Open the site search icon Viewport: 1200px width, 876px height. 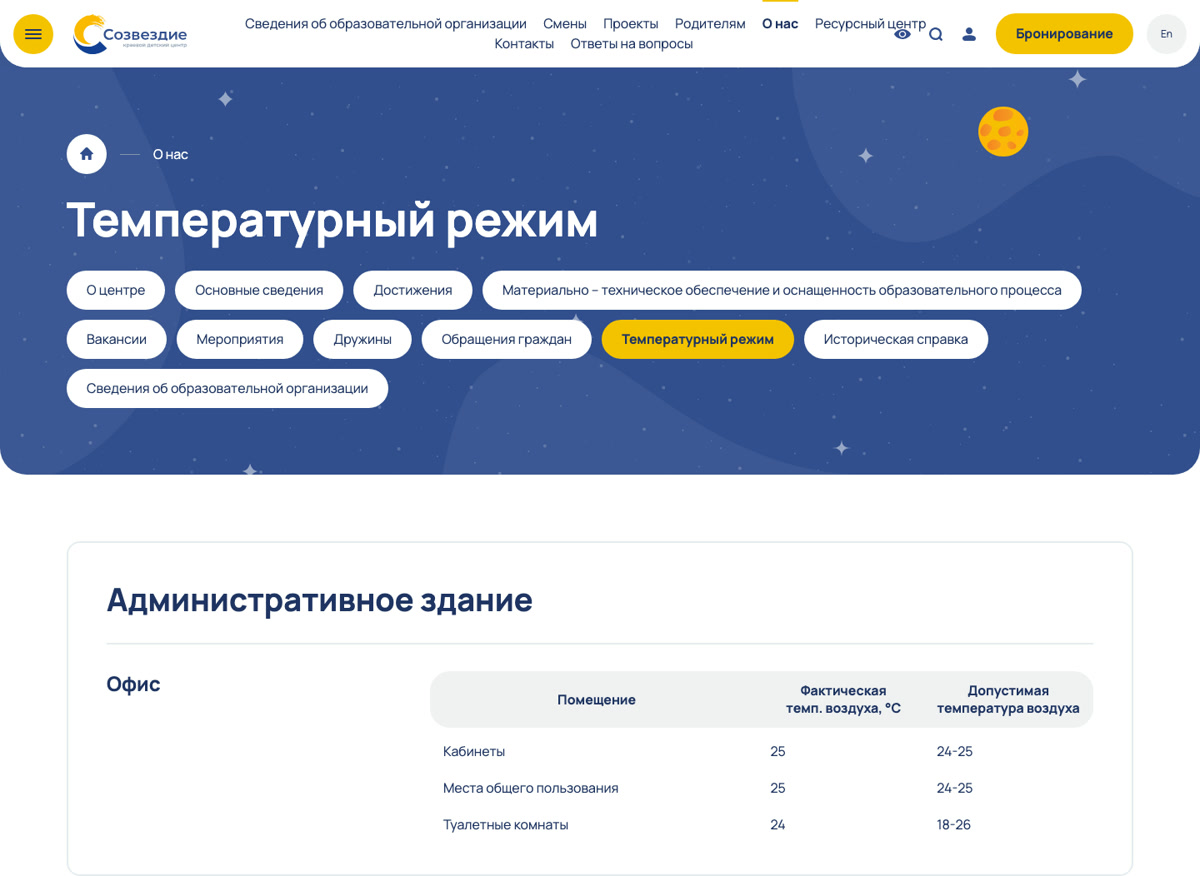936,34
